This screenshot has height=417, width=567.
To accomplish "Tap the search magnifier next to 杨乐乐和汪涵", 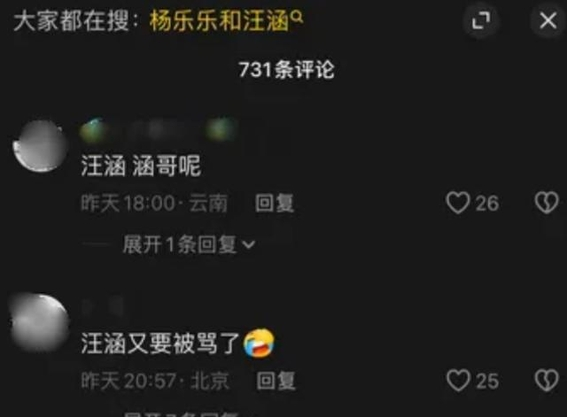I will tap(297, 16).
